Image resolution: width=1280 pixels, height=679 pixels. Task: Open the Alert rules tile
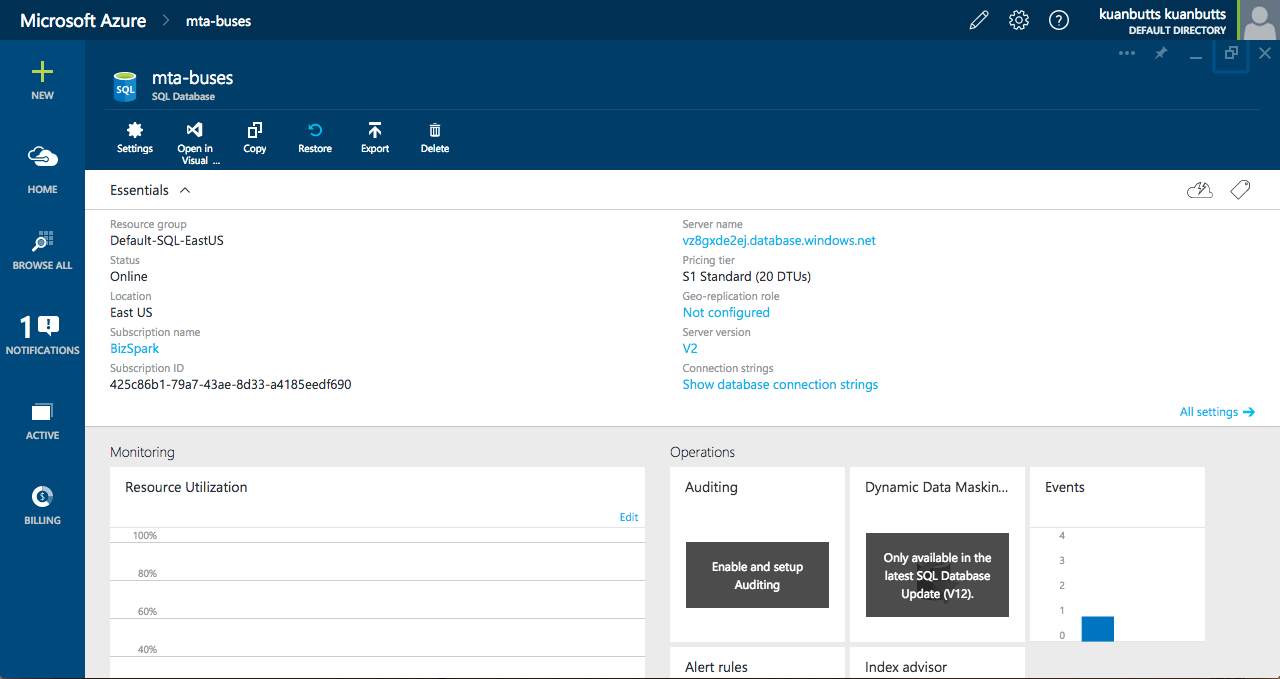(757, 663)
